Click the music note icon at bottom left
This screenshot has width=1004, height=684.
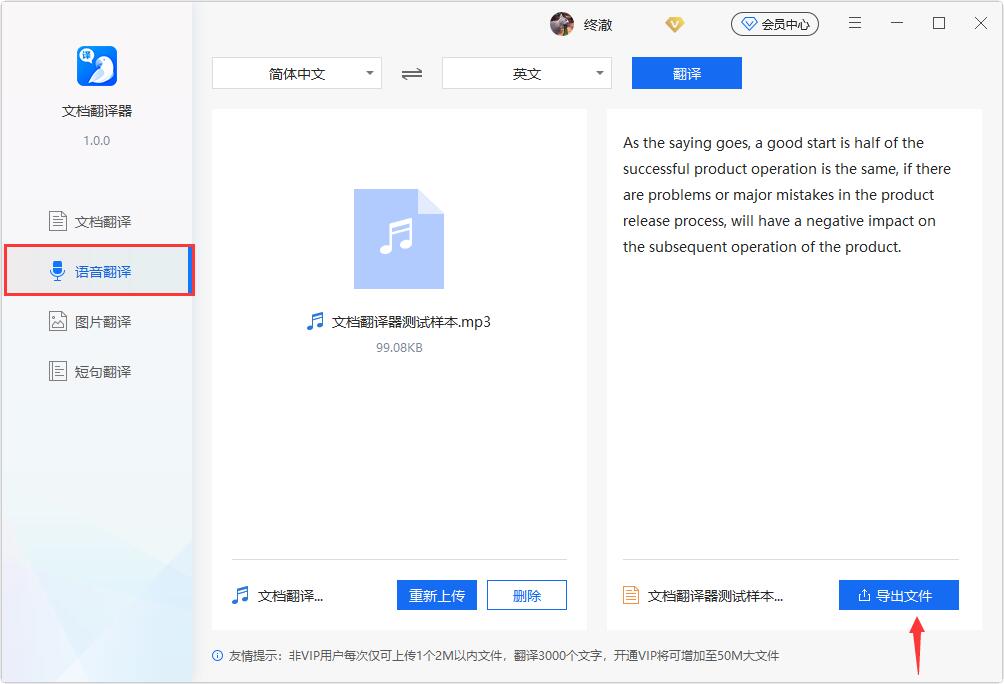click(x=240, y=595)
